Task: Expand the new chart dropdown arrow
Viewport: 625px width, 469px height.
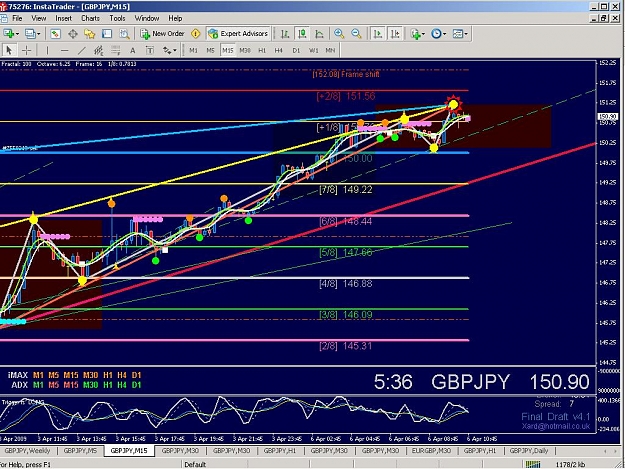Action: point(17,34)
